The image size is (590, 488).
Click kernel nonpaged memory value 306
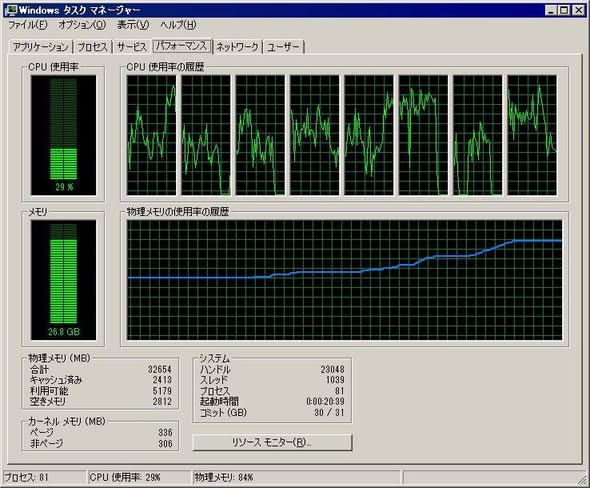click(x=165, y=444)
